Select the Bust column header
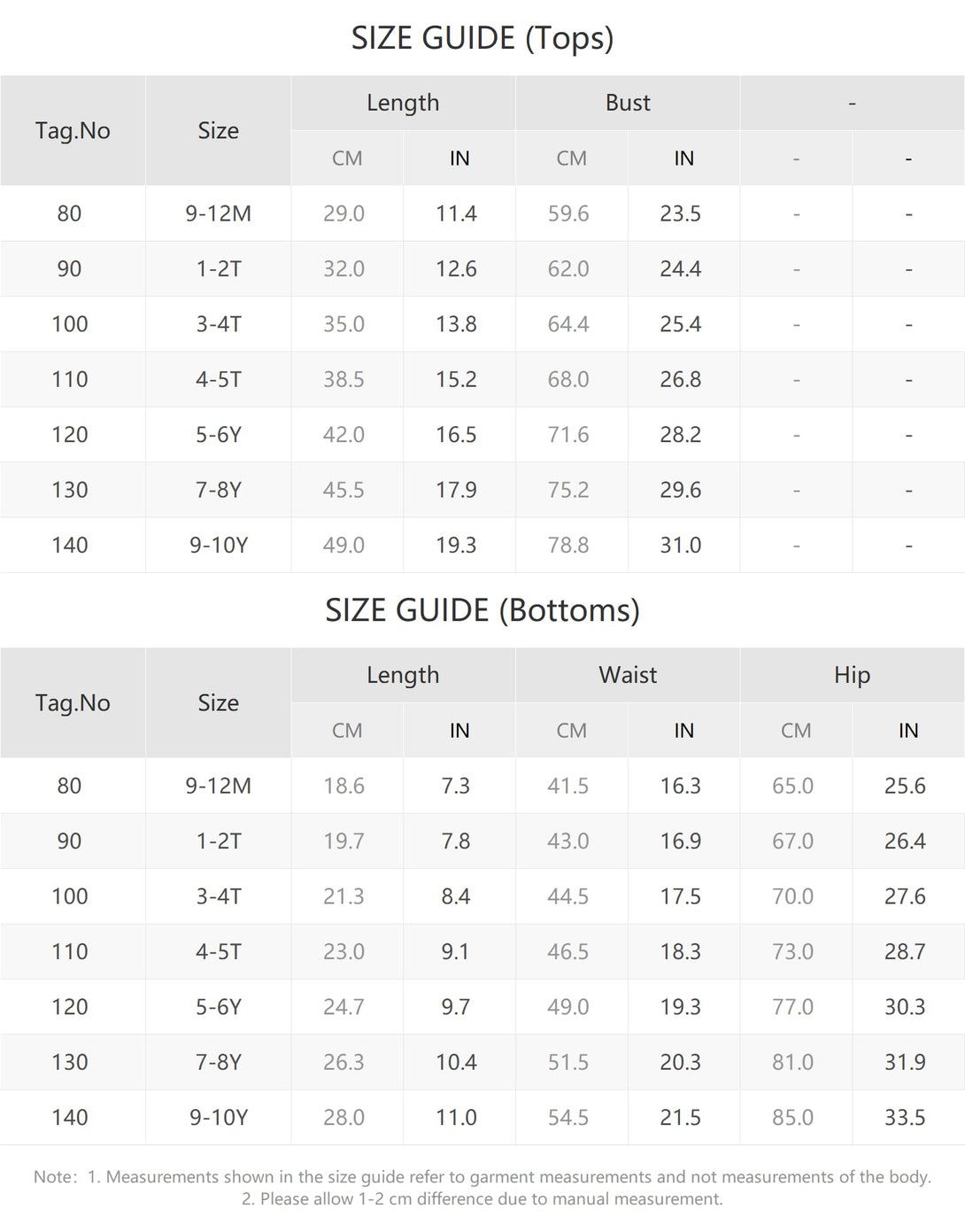Viewport: 965px width, 1232px height. click(x=628, y=103)
